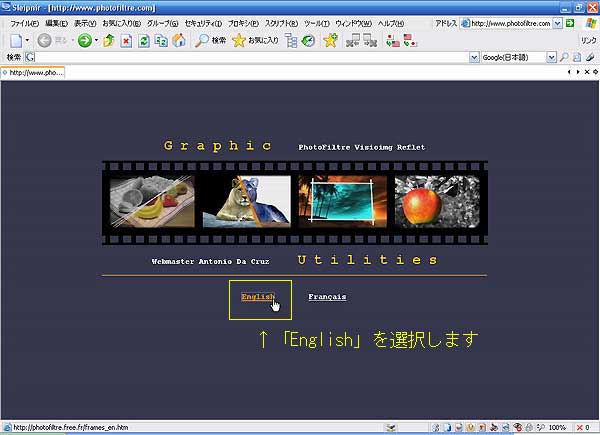
Task: Open the history clock icon
Action: (x=308, y=40)
